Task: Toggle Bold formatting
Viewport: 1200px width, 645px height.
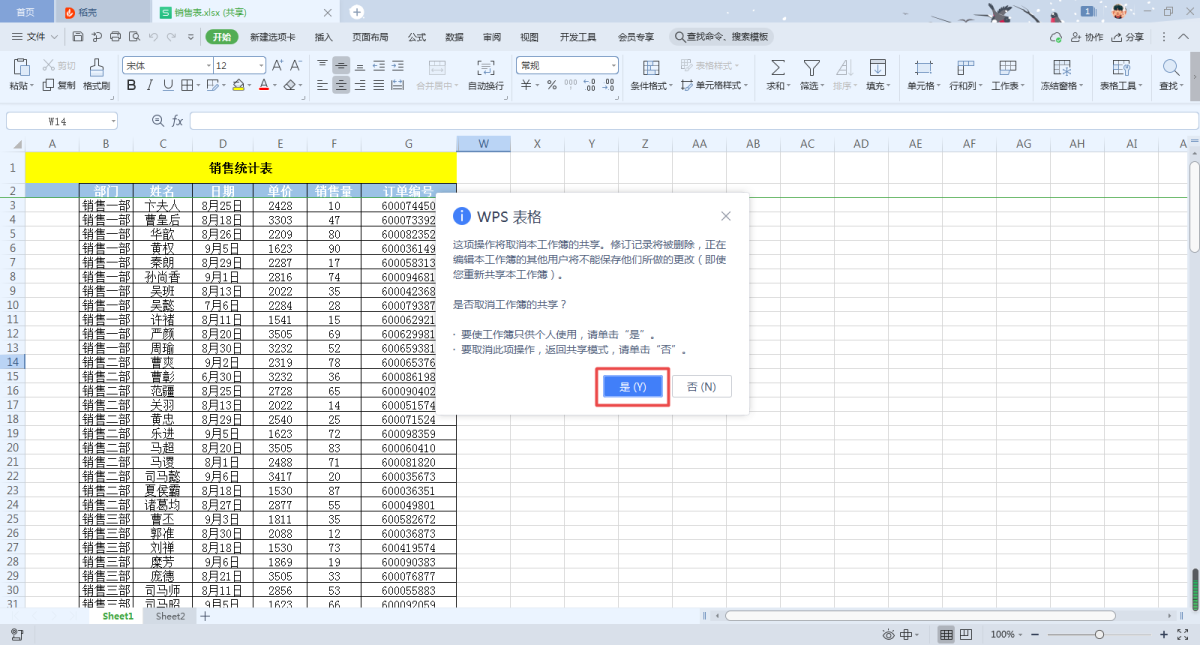Action: (x=131, y=86)
